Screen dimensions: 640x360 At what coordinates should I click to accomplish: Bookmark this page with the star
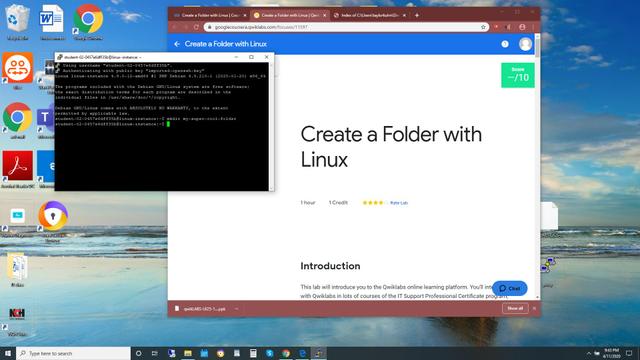[483, 27]
